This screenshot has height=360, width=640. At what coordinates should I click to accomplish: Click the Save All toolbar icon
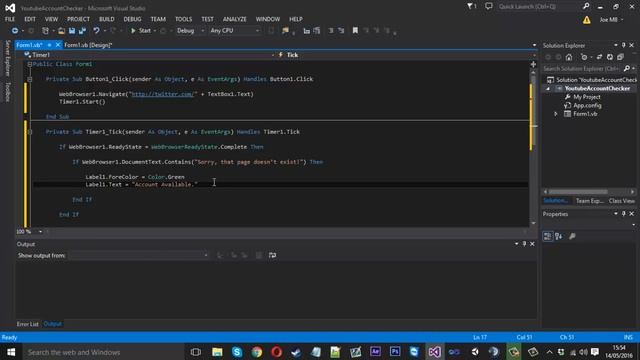(x=82, y=31)
